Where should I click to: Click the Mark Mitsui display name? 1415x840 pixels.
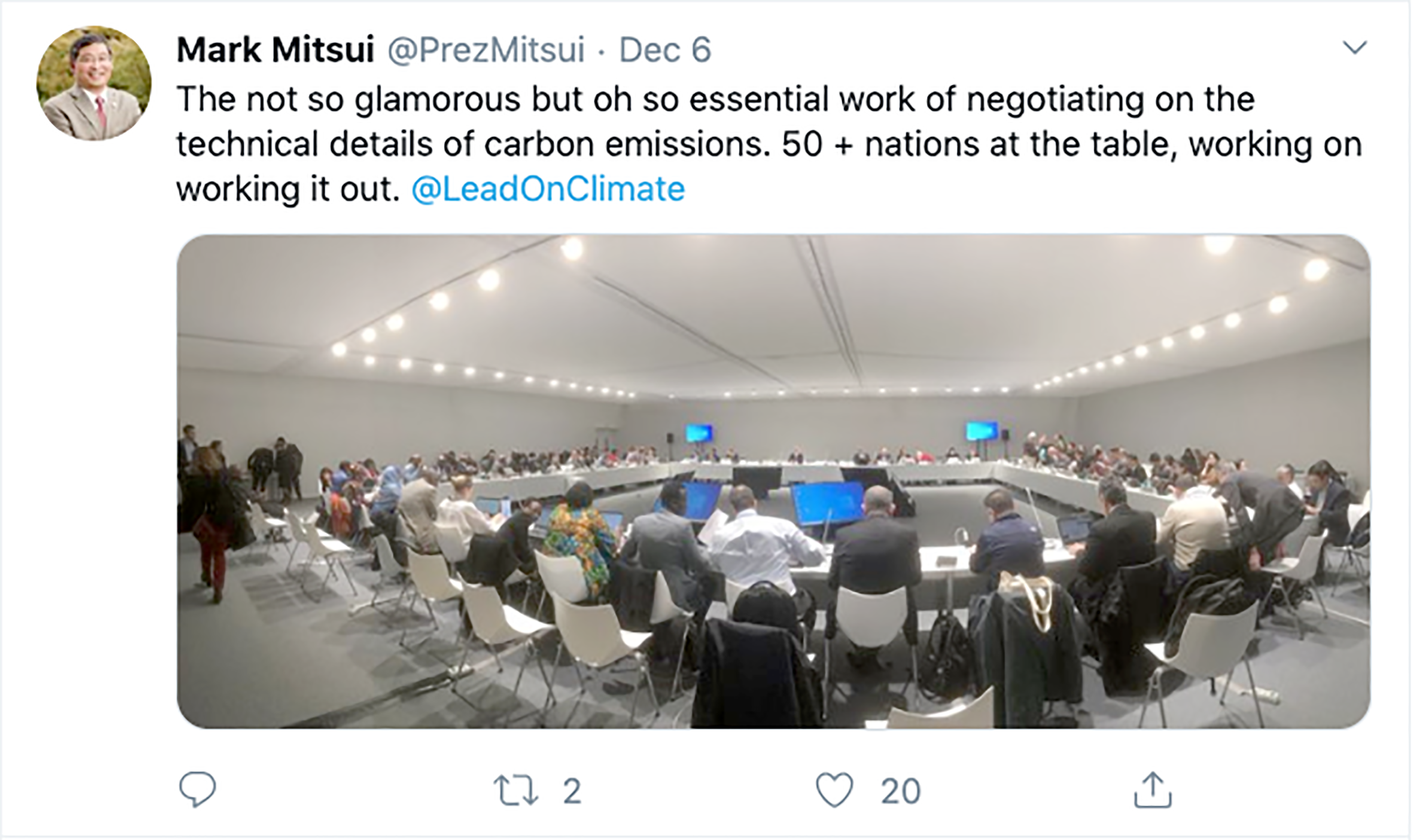click(275, 50)
